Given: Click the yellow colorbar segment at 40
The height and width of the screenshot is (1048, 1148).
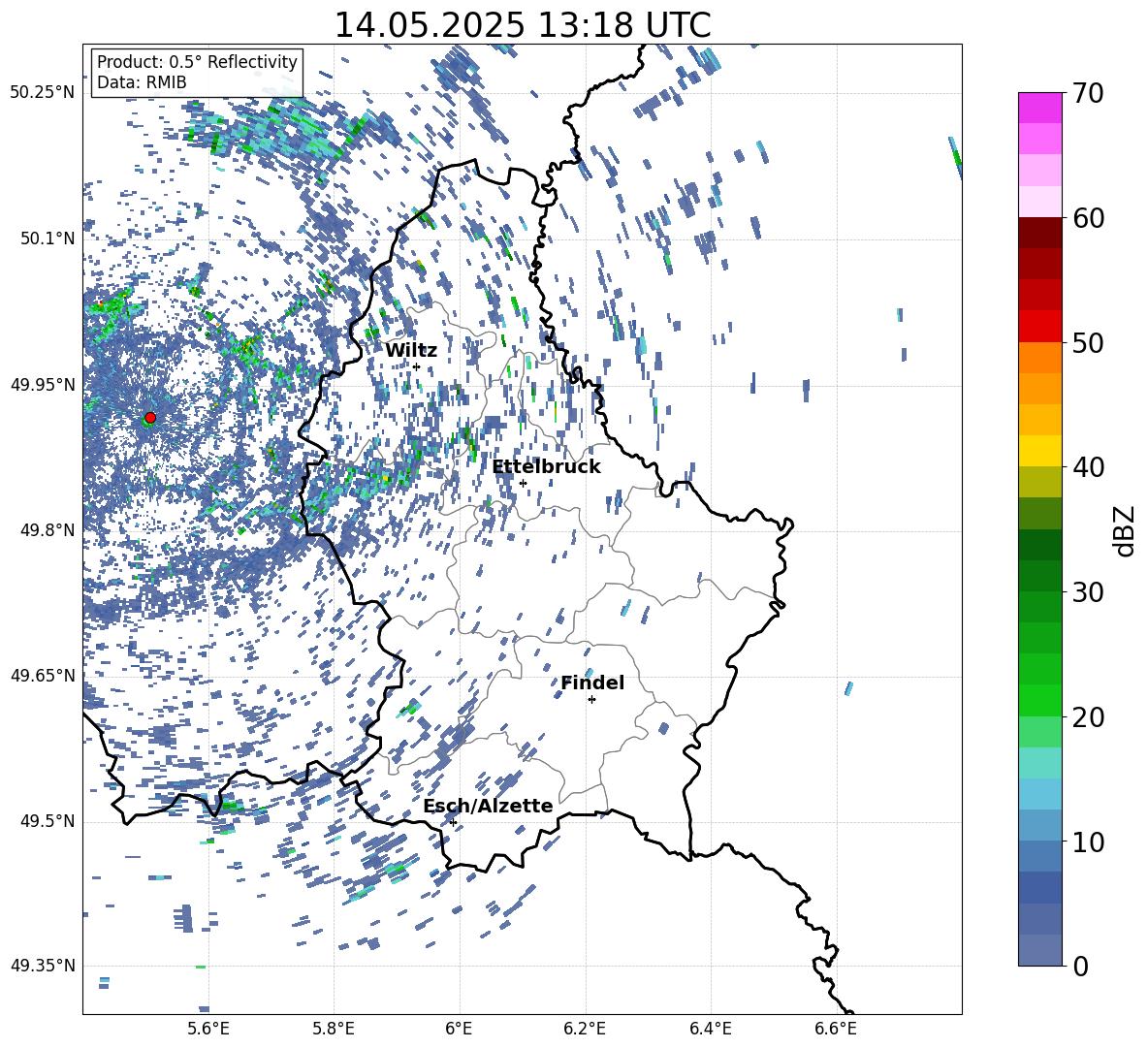Looking at the screenshot, I should pos(1039,451).
